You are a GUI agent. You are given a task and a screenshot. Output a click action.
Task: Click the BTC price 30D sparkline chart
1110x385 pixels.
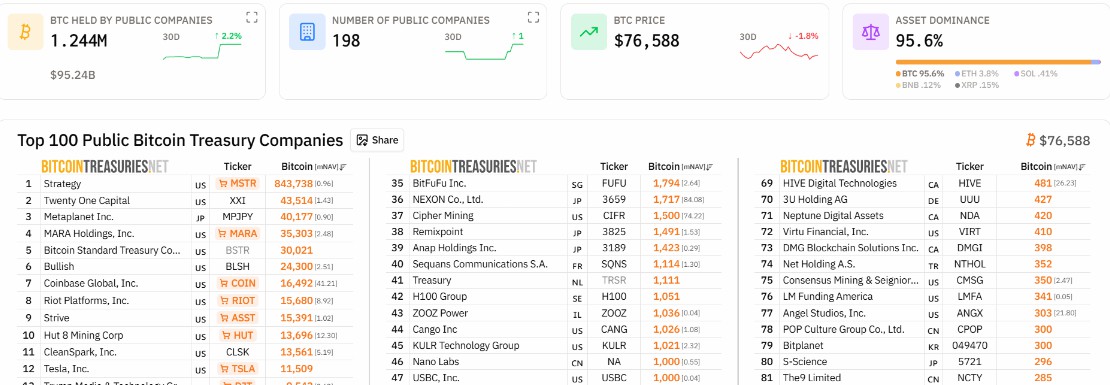[x=779, y=52]
